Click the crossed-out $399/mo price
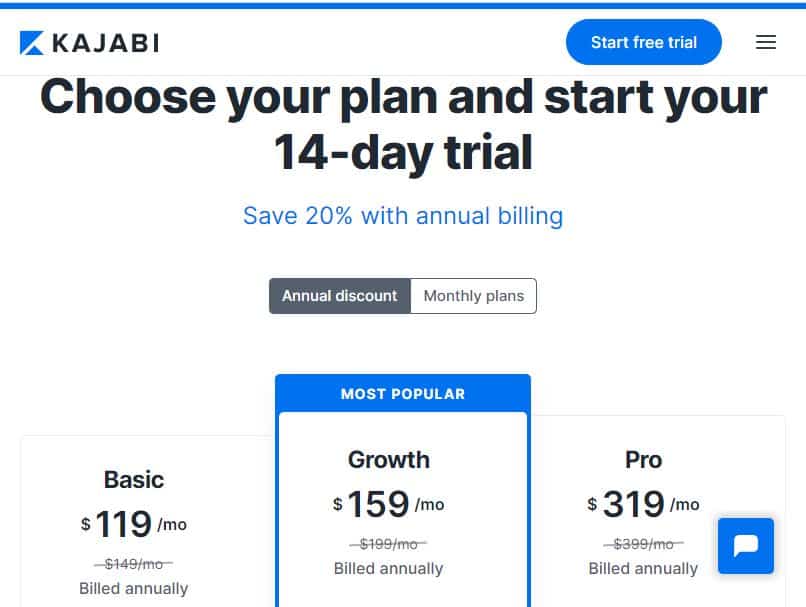This screenshot has width=806, height=607. pyautogui.click(x=644, y=544)
